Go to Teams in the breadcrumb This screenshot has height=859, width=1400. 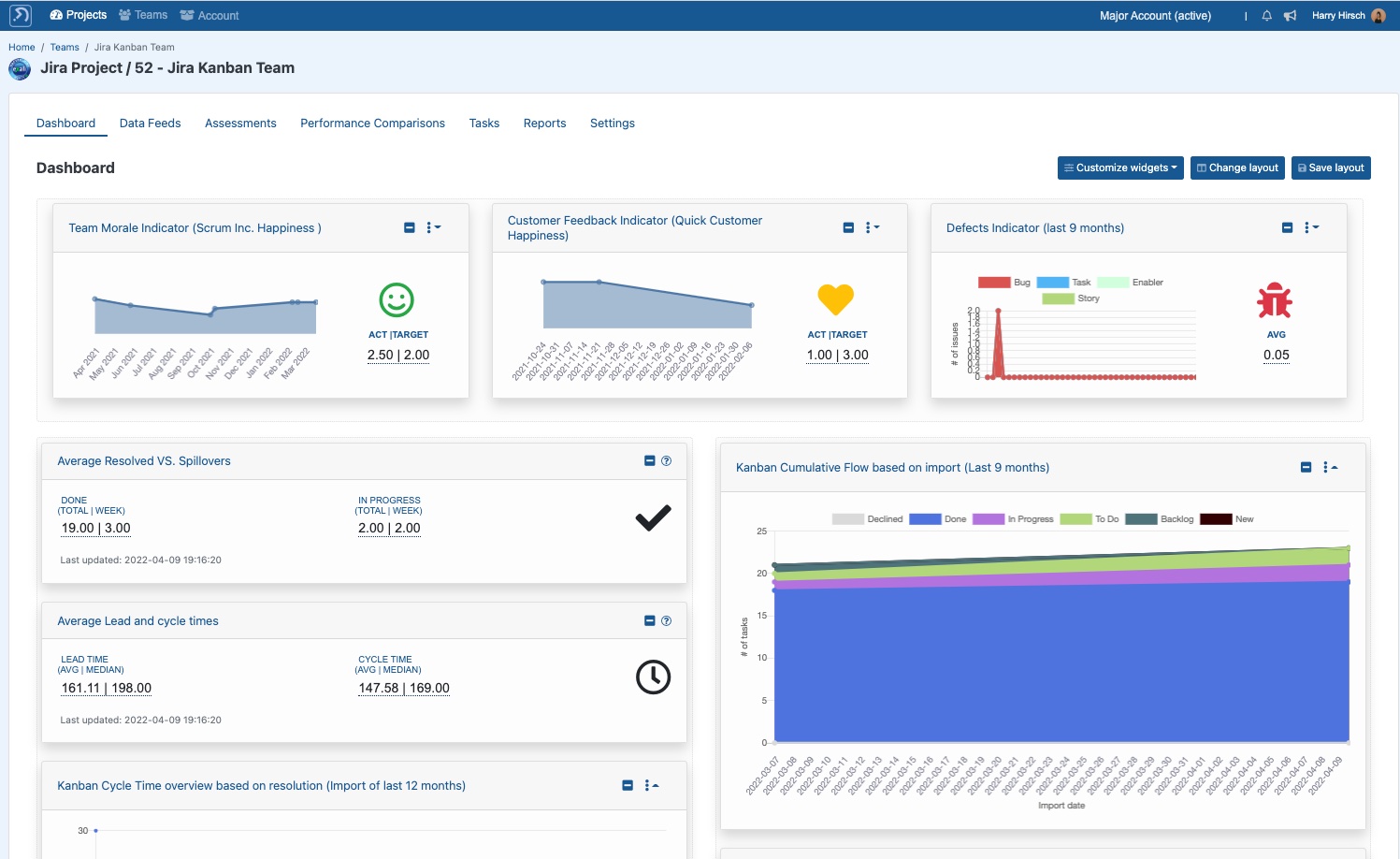(x=65, y=47)
